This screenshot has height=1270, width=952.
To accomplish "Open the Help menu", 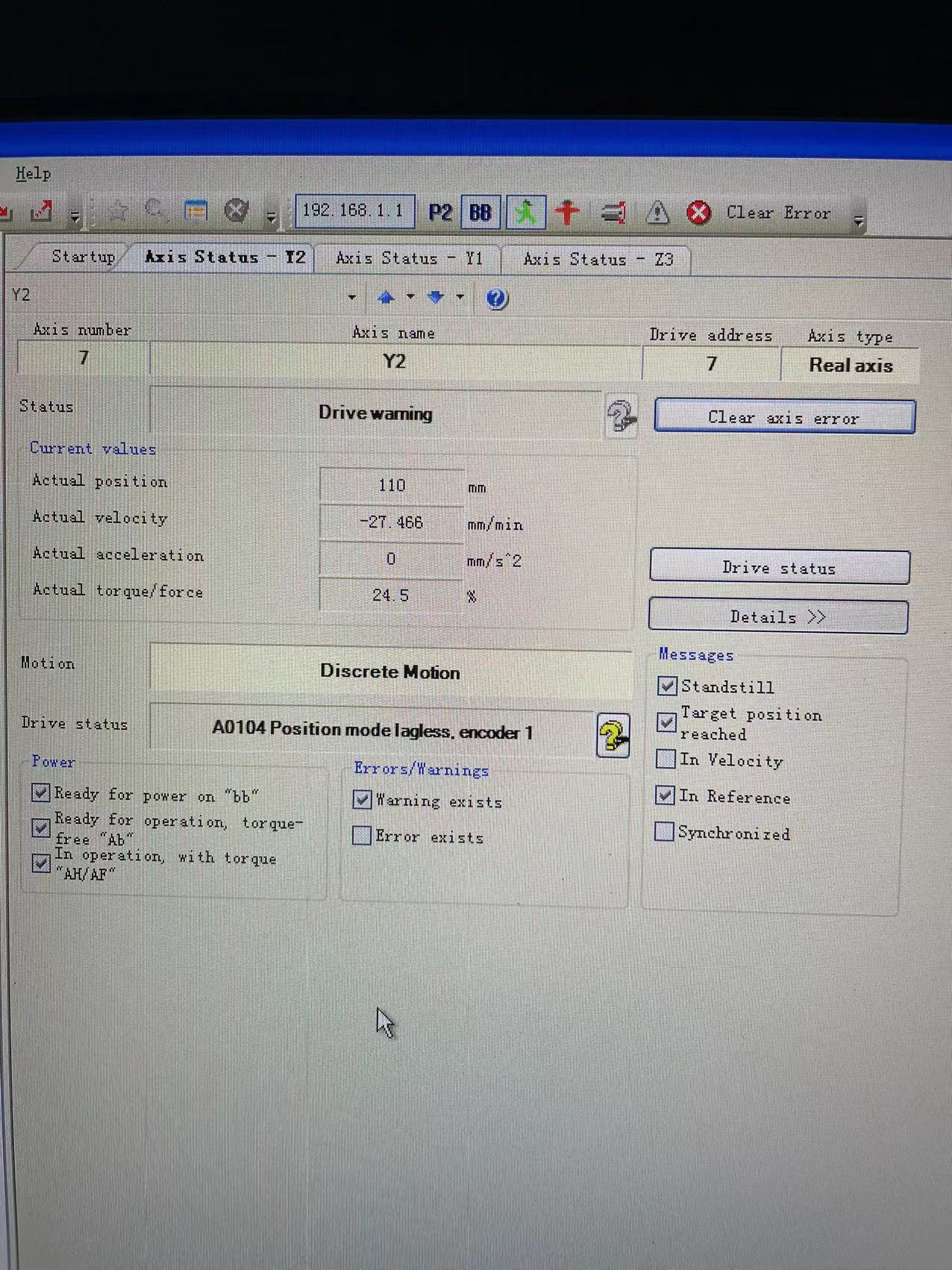I will (34, 173).
